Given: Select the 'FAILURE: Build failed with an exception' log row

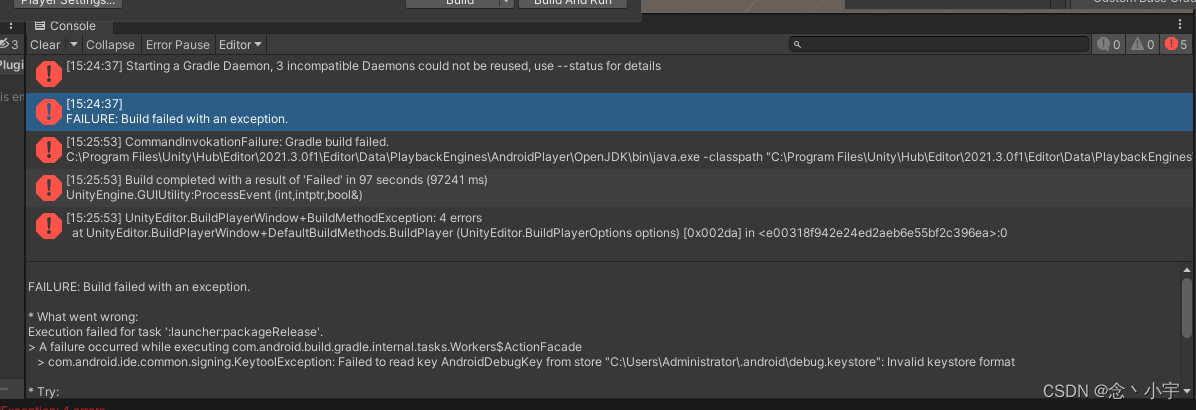Looking at the screenshot, I should coord(609,112).
